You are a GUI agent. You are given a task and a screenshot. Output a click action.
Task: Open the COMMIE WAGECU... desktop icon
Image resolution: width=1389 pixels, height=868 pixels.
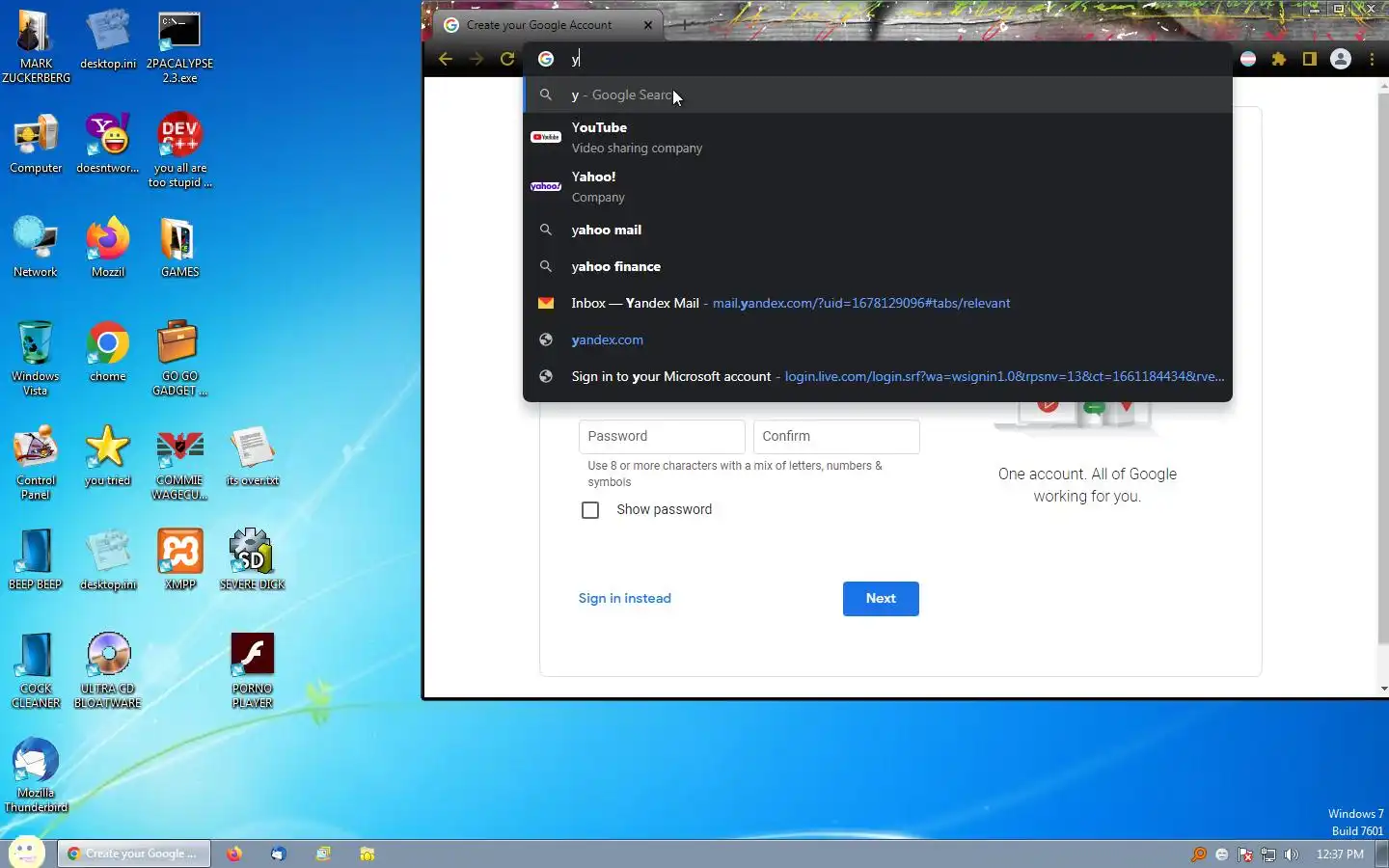[179, 464]
